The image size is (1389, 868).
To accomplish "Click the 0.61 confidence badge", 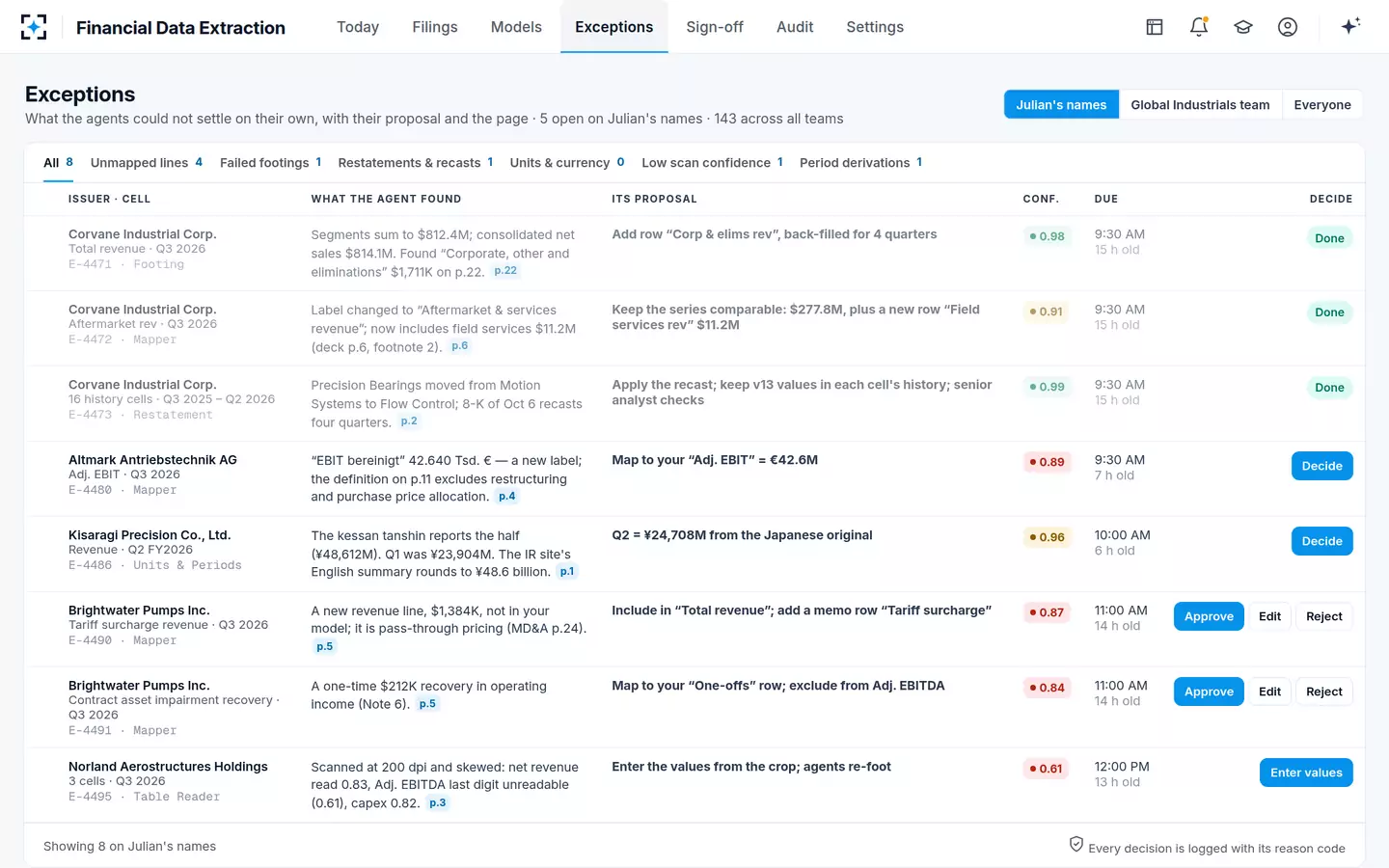I will 1047,769.
